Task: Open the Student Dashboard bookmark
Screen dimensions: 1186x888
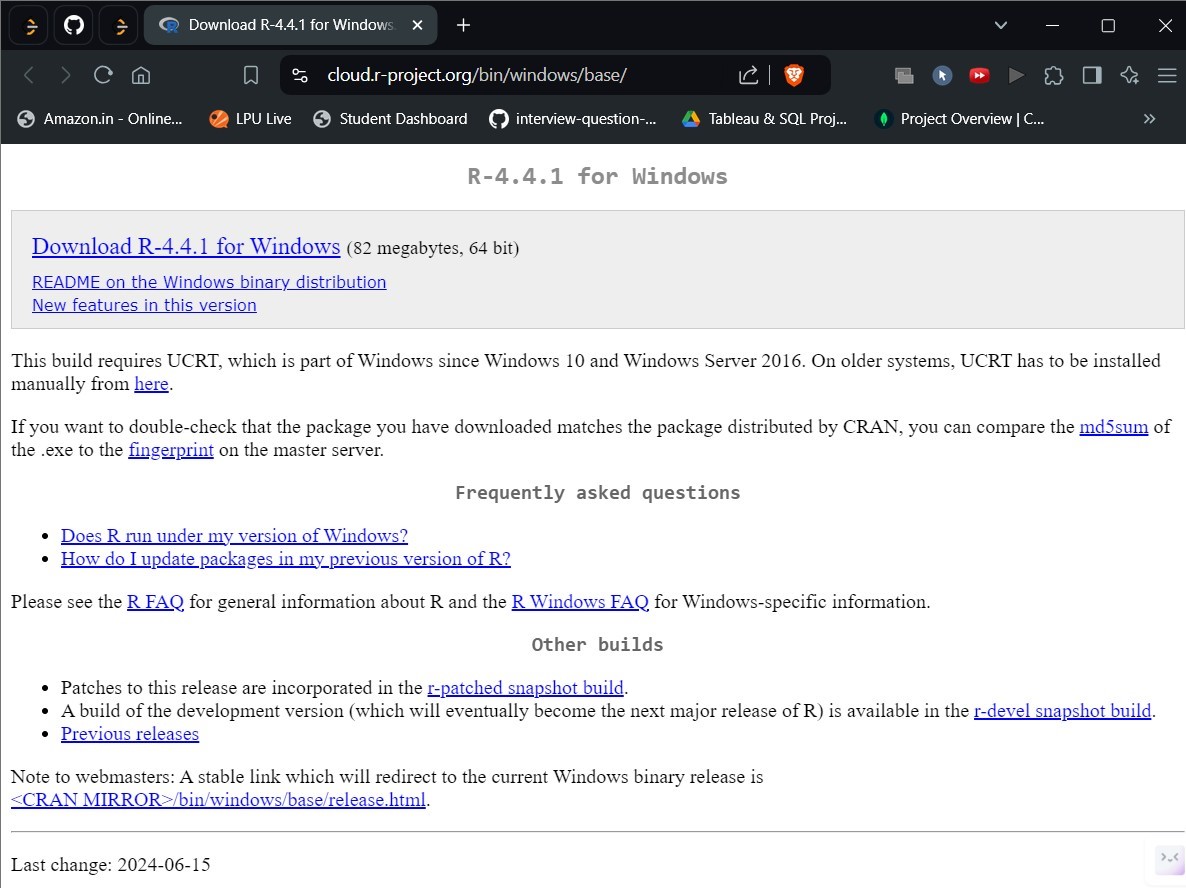Action: (x=390, y=119)
